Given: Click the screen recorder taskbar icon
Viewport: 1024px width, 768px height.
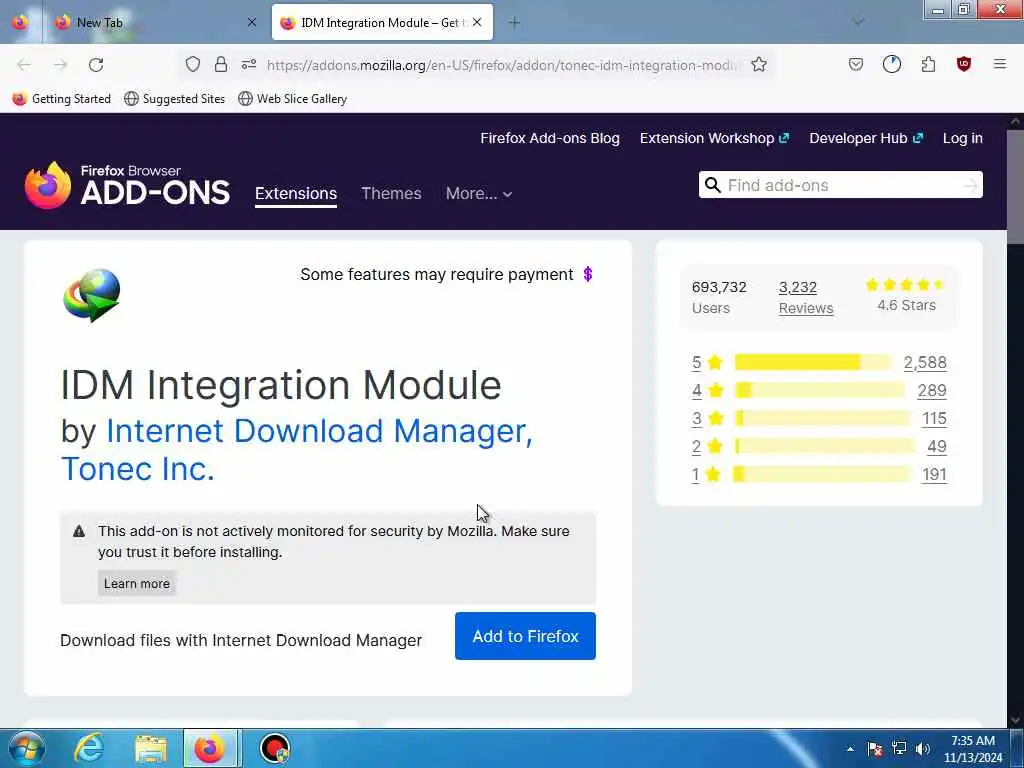Looking at the screenshot, I should pos(274,748).
